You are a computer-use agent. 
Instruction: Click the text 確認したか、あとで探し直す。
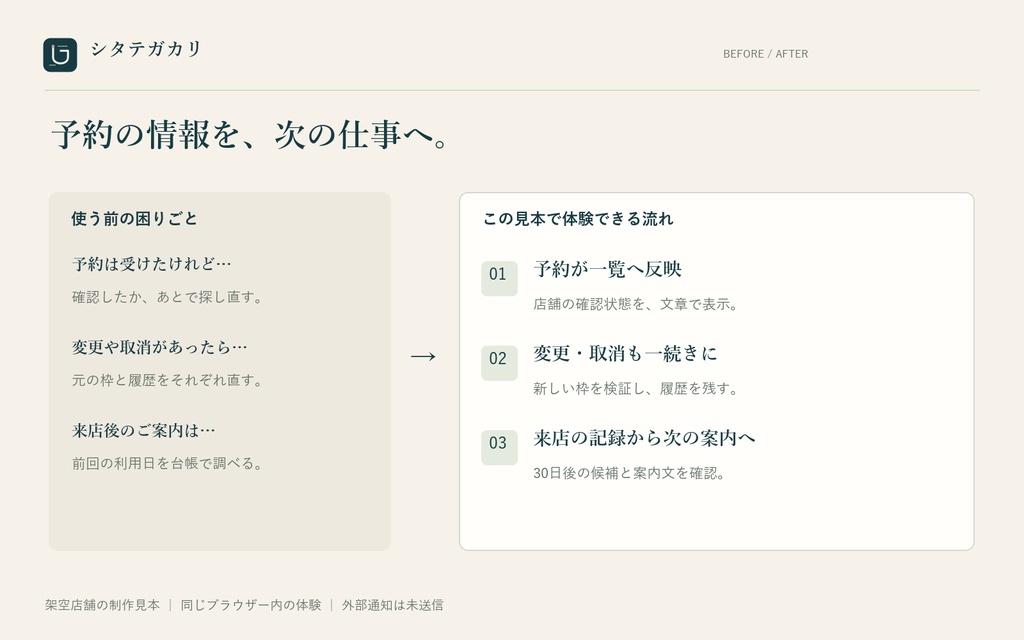click(x=167, y=297)
